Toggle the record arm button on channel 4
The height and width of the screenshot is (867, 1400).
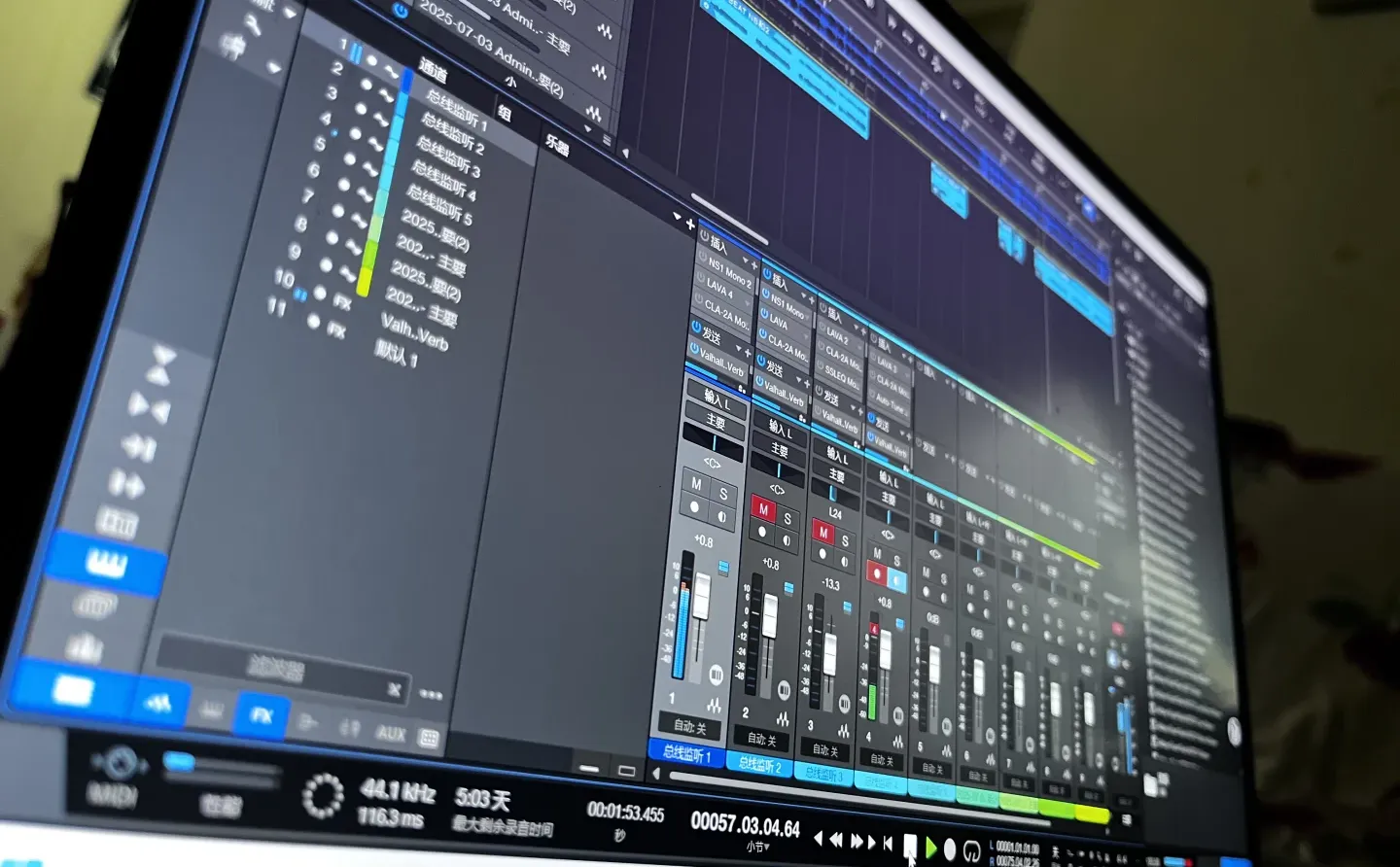[877, 573]
